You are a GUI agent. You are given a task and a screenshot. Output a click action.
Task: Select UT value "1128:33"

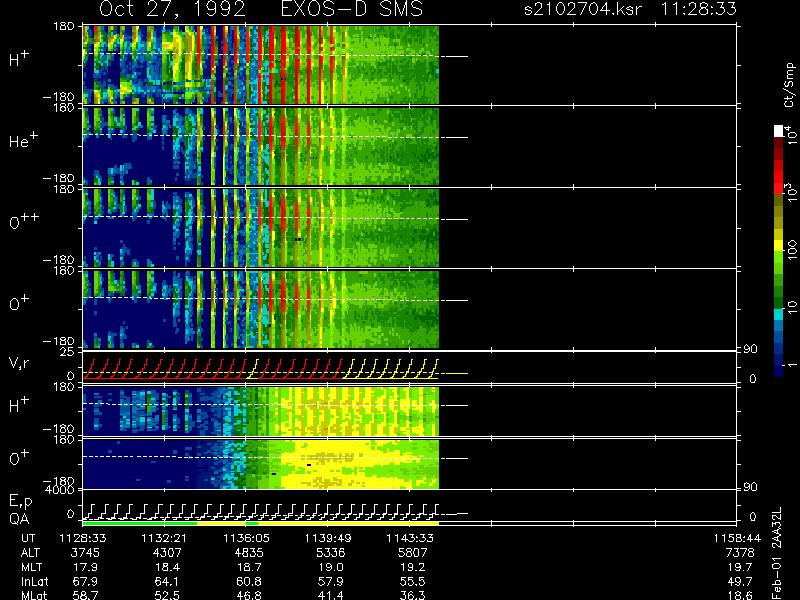(83, 538)
